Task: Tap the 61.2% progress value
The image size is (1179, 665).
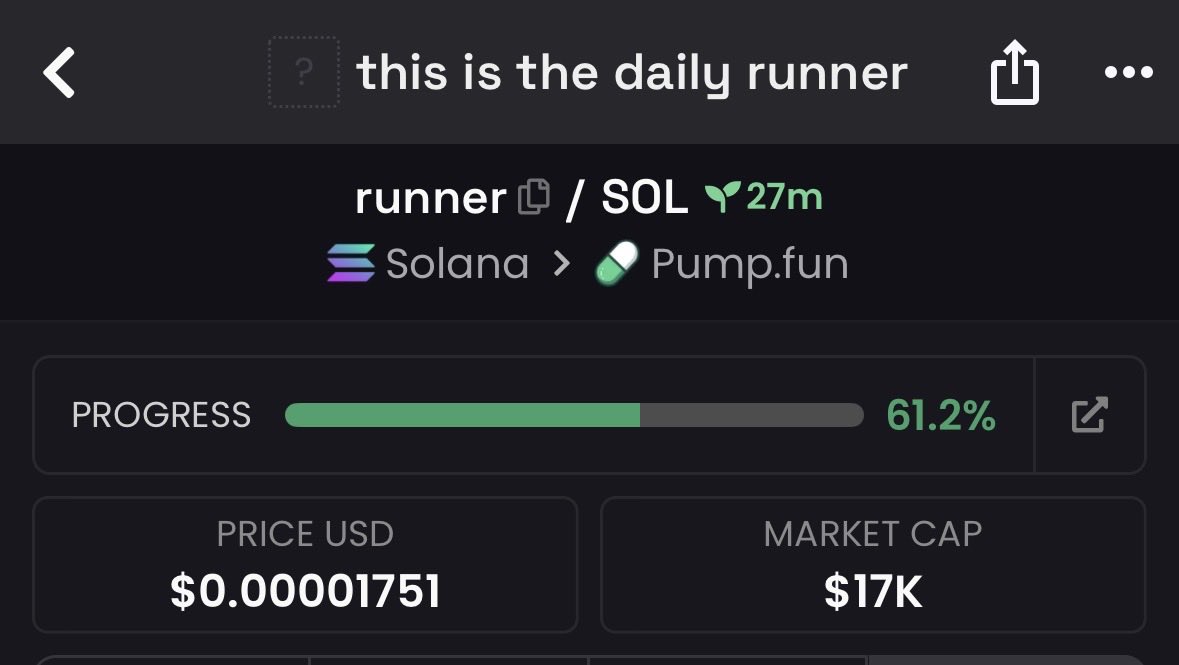Action: 940,415
